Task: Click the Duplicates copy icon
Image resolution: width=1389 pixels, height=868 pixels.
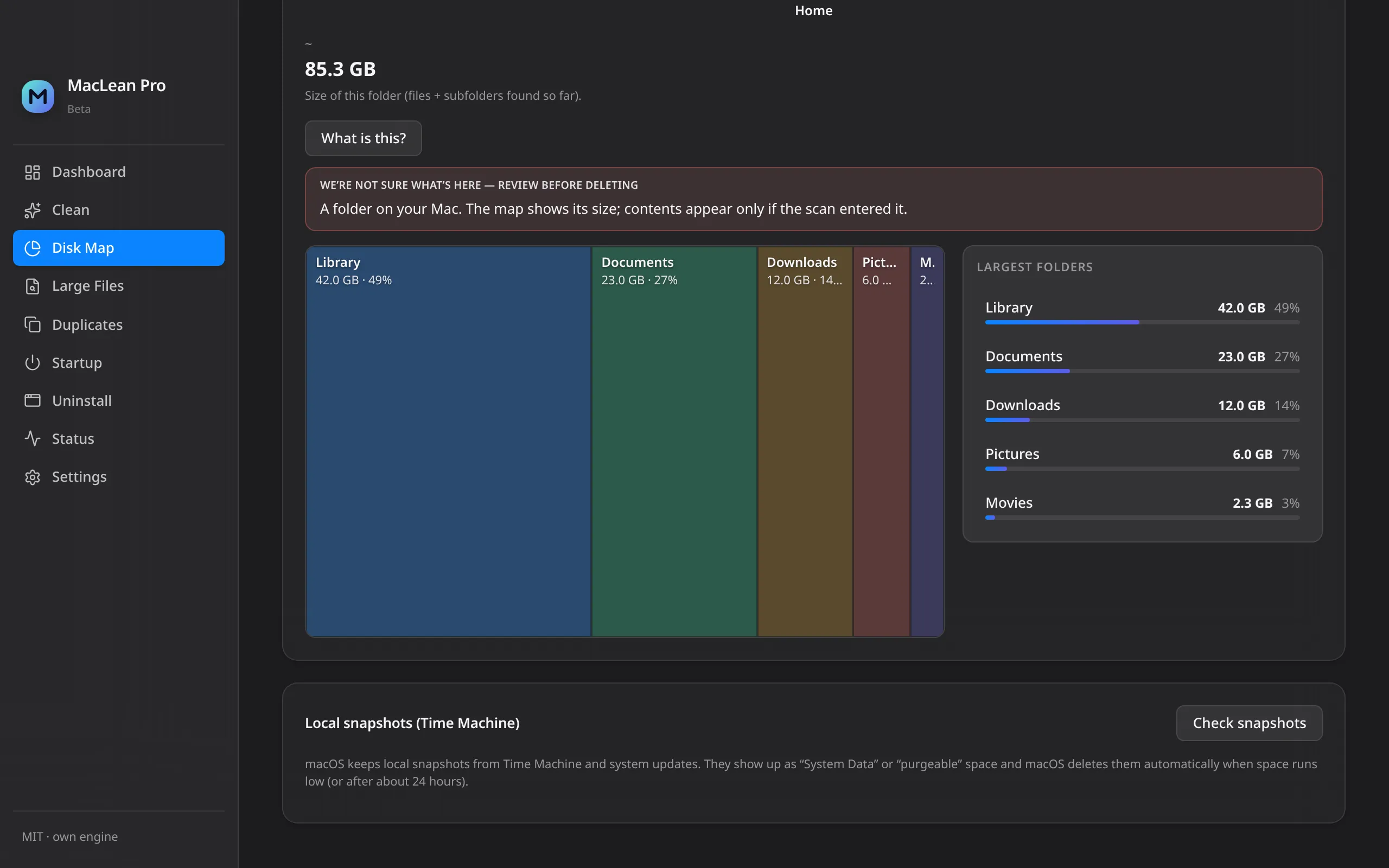Action: (33, 324)
